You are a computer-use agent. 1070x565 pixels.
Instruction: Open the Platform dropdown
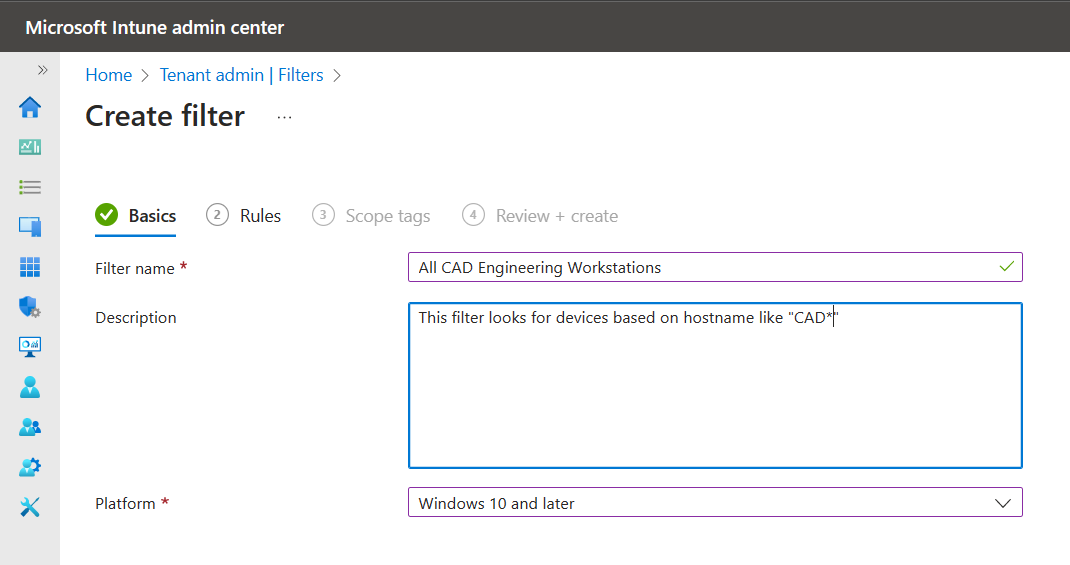(715, 503)
